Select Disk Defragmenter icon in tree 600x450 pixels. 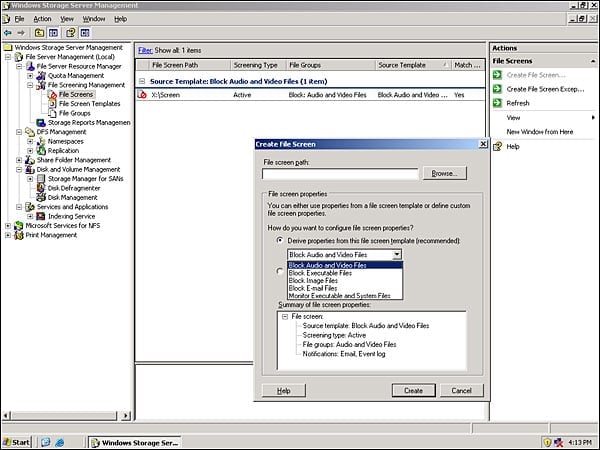click(x=41, y=188)
